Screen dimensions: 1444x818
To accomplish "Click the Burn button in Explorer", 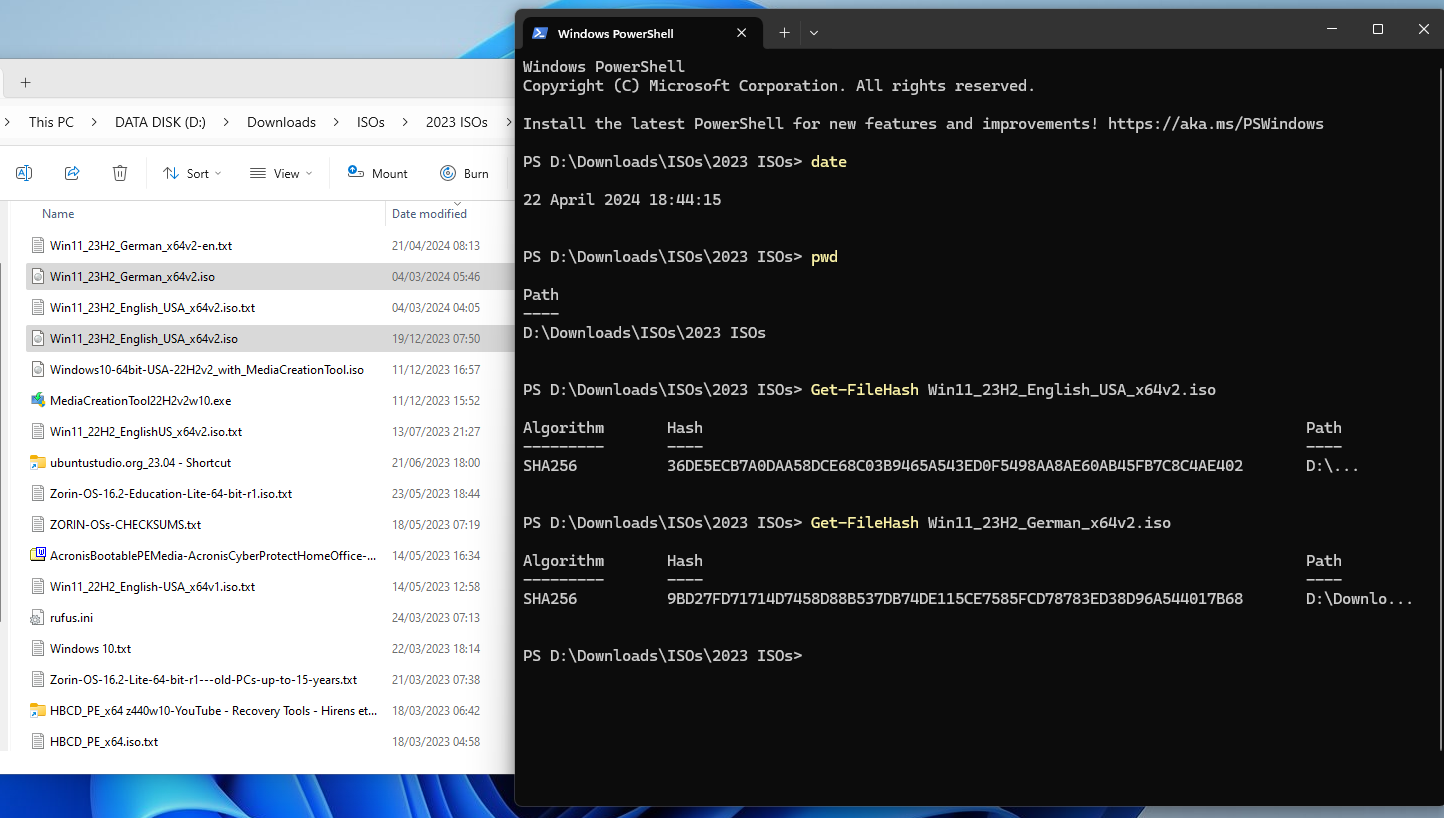I will point(465,173).
